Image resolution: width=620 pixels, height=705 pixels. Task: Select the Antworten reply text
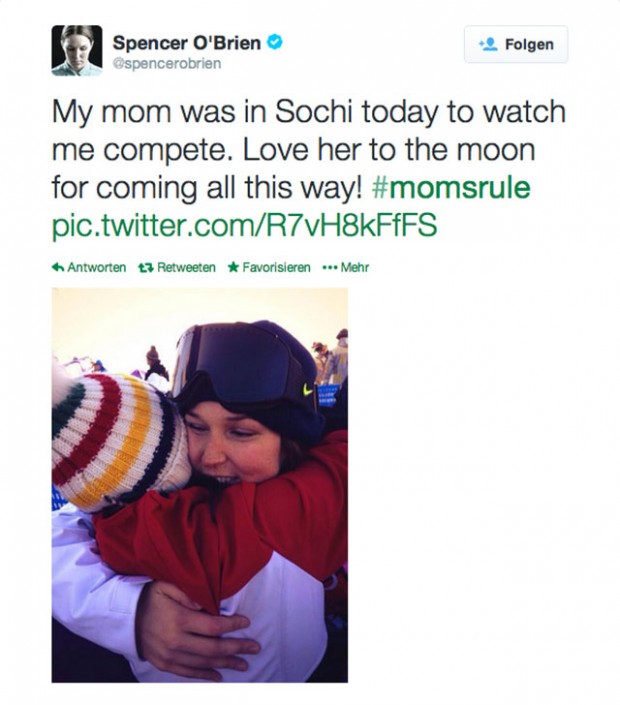click(96, 268)
